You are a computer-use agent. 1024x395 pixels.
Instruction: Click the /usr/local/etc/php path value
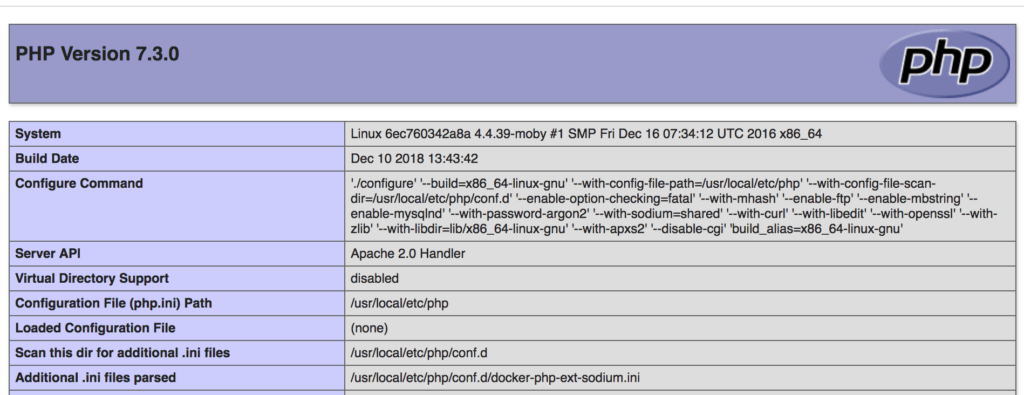pyautogui.click(x=399, y=303)
